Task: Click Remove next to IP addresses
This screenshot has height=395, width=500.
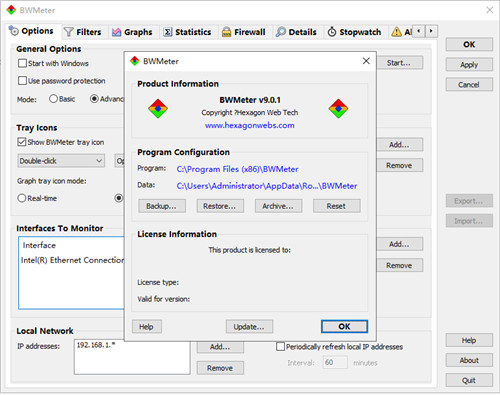Action: (x=220, y=368)
